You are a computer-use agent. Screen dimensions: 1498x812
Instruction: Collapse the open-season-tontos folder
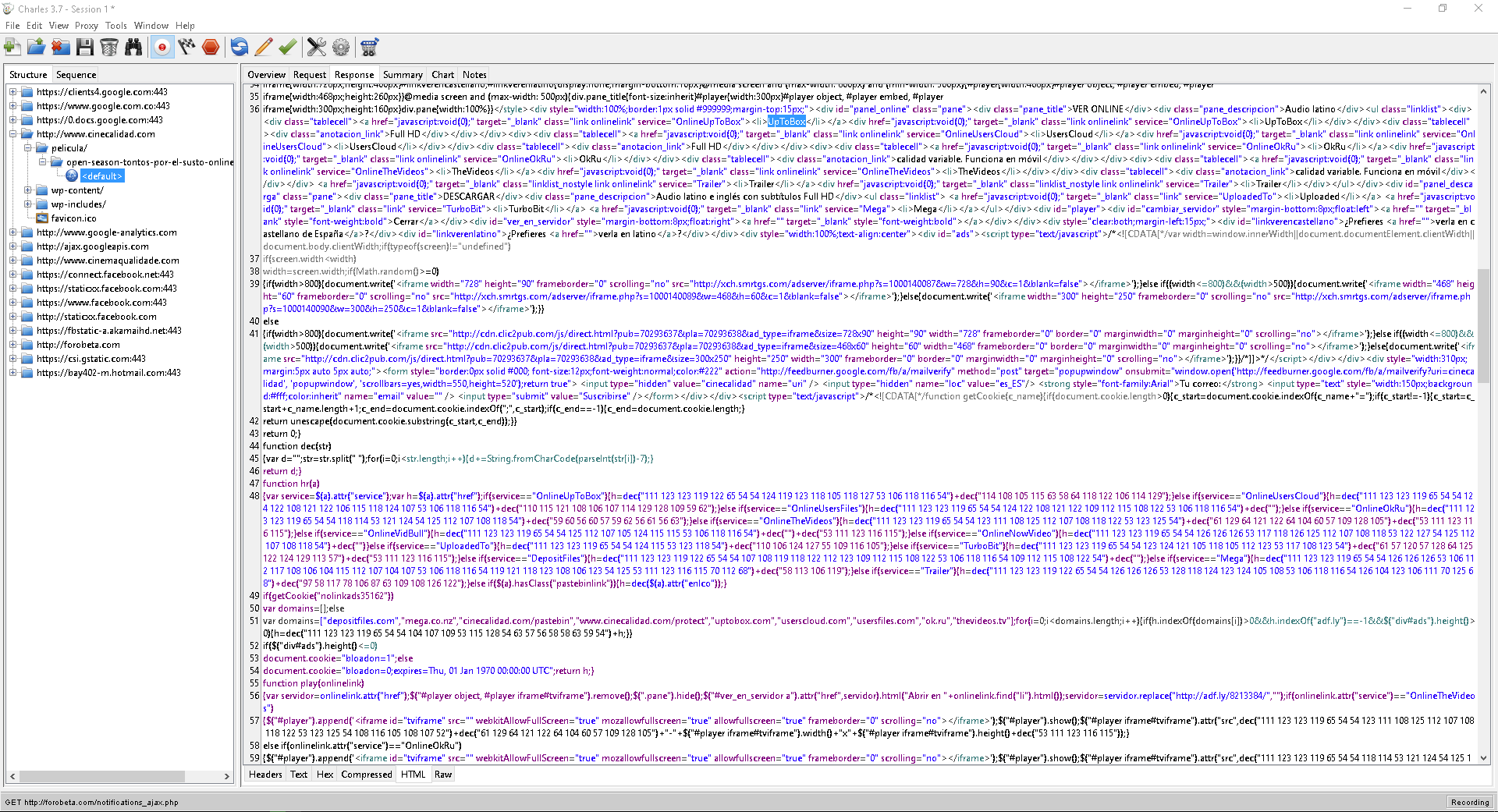[x=43, y=162]
